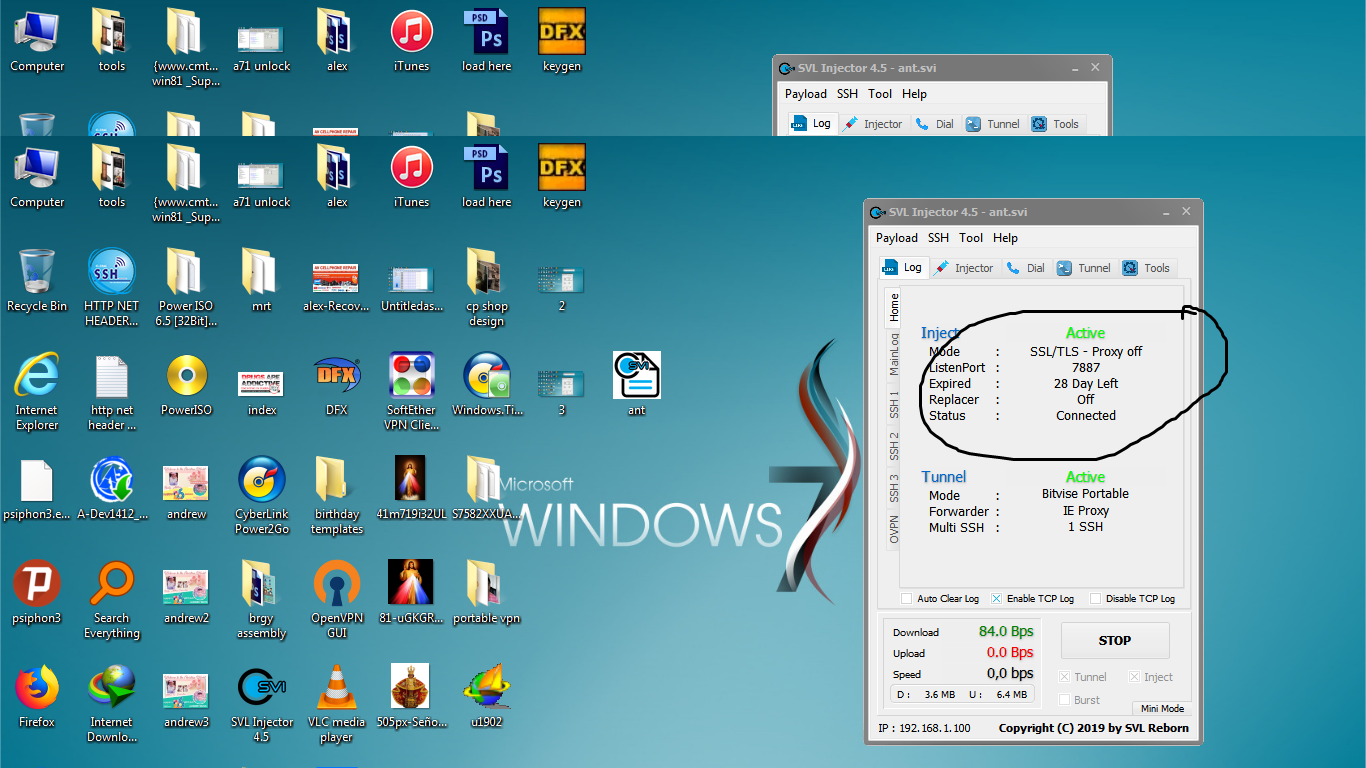Click the "84.0 Bps" download rate
This screenshot has width=1366, height=768.
[1006, 631]
